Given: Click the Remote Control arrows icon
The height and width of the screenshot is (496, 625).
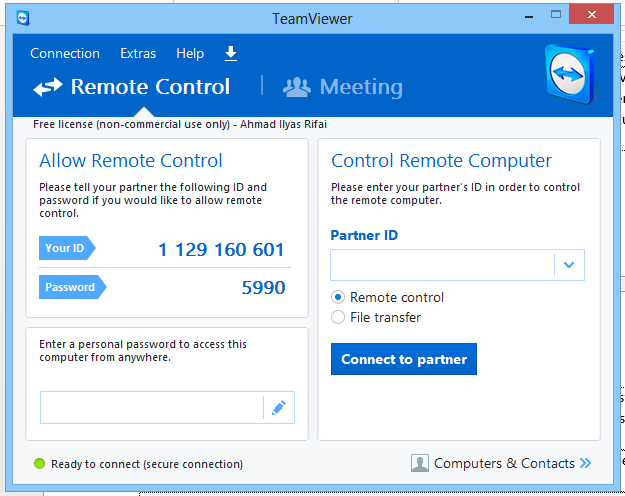Looking at the screenshot, I should tap(48, 88).
